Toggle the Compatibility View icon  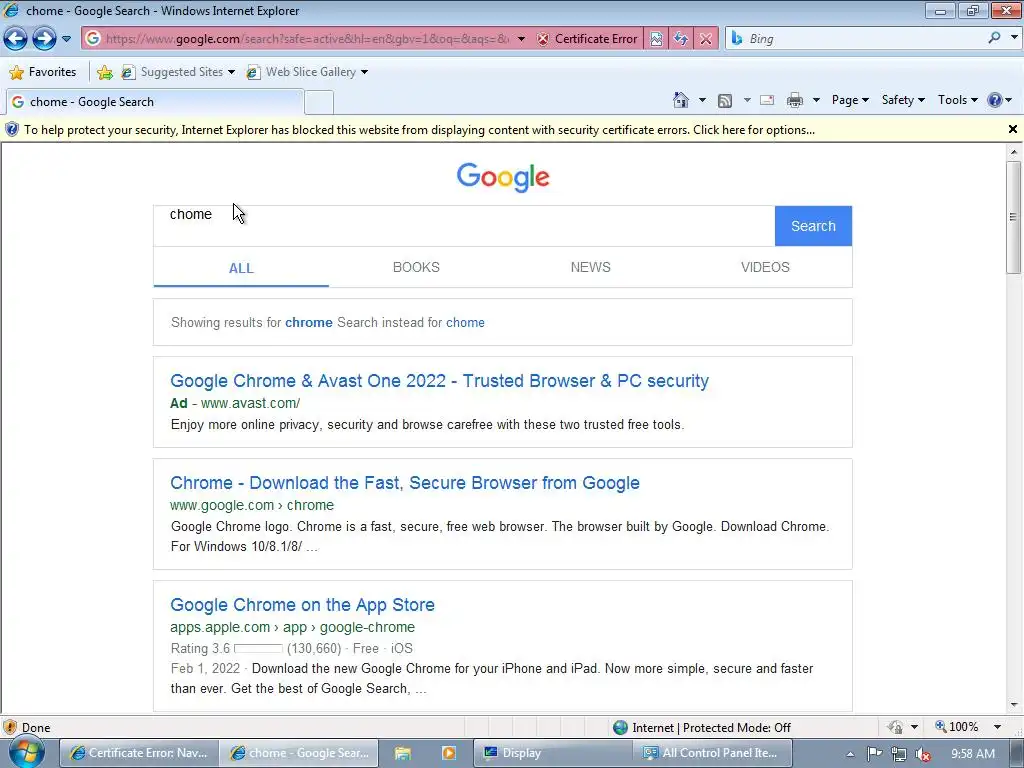656,39
